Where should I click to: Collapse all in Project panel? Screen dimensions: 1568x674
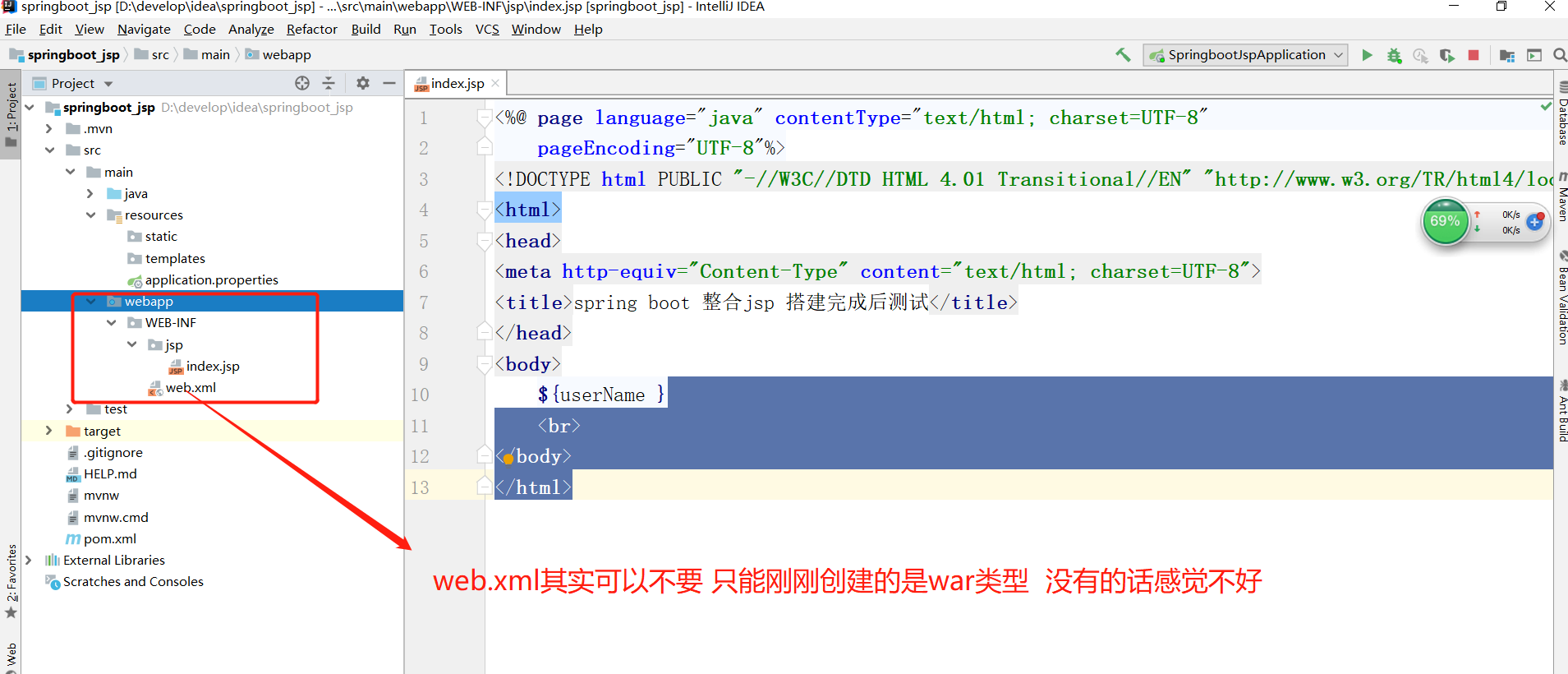[x=329, y=83]
